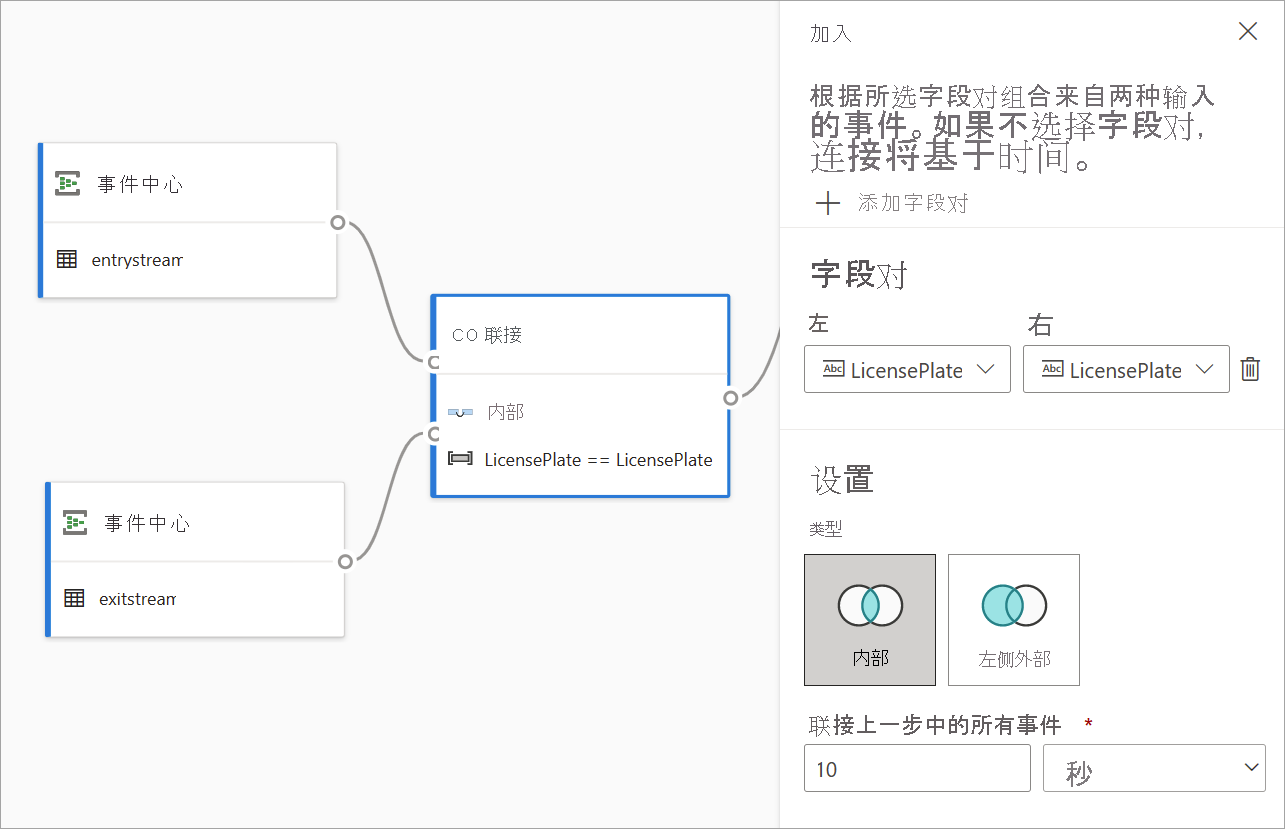The width and height of the screenshot is (1285, 829).
Task: Select the LicensePlate == LicensePlate field pair icon
Action: 461,458
